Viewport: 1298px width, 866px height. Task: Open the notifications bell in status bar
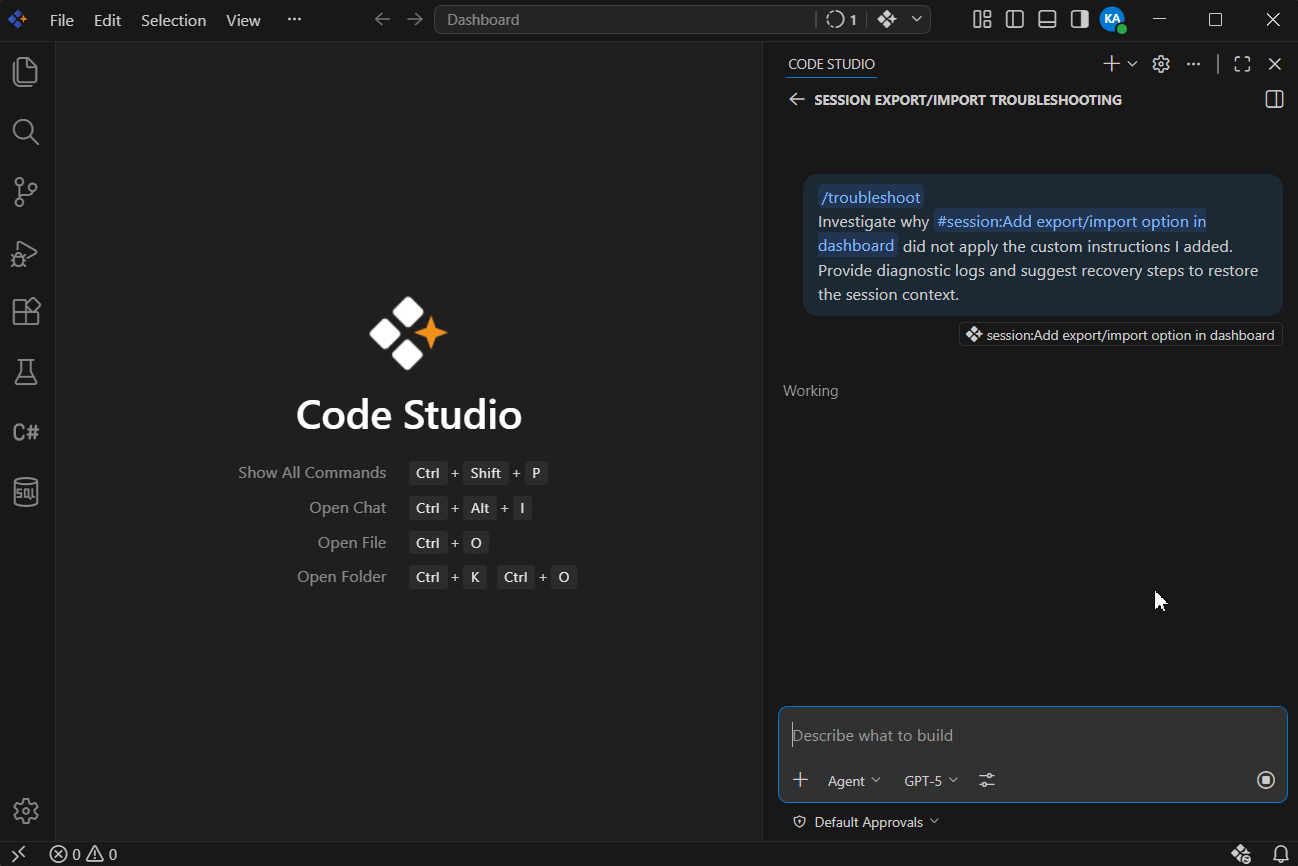pos(1280,854)
